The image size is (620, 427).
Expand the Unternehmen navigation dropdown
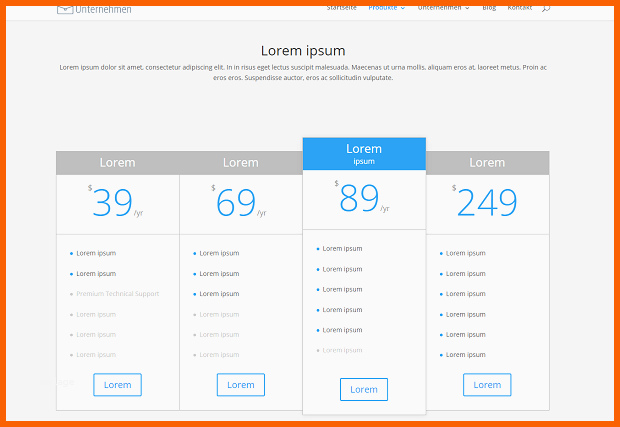(x=443, y=8)
